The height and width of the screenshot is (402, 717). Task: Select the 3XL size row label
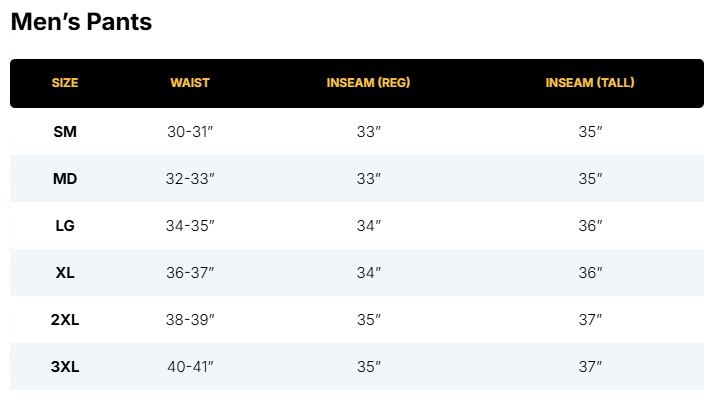[65, 367]
